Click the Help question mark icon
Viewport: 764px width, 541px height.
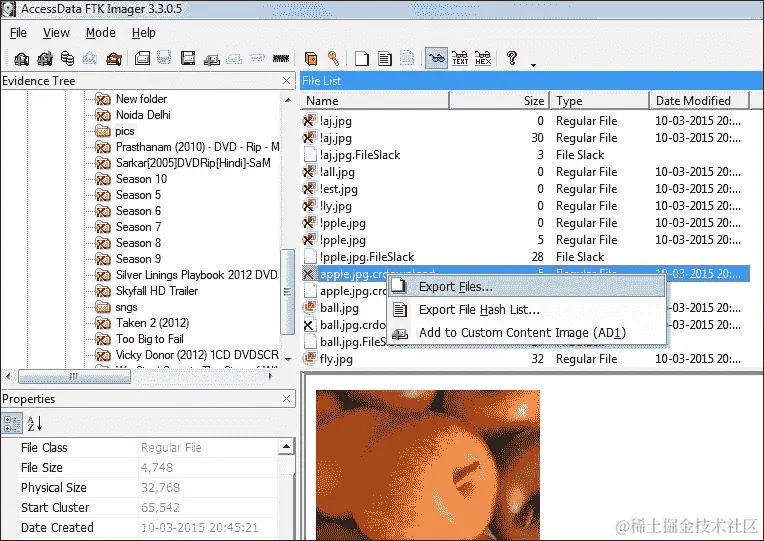click(512, 58)
